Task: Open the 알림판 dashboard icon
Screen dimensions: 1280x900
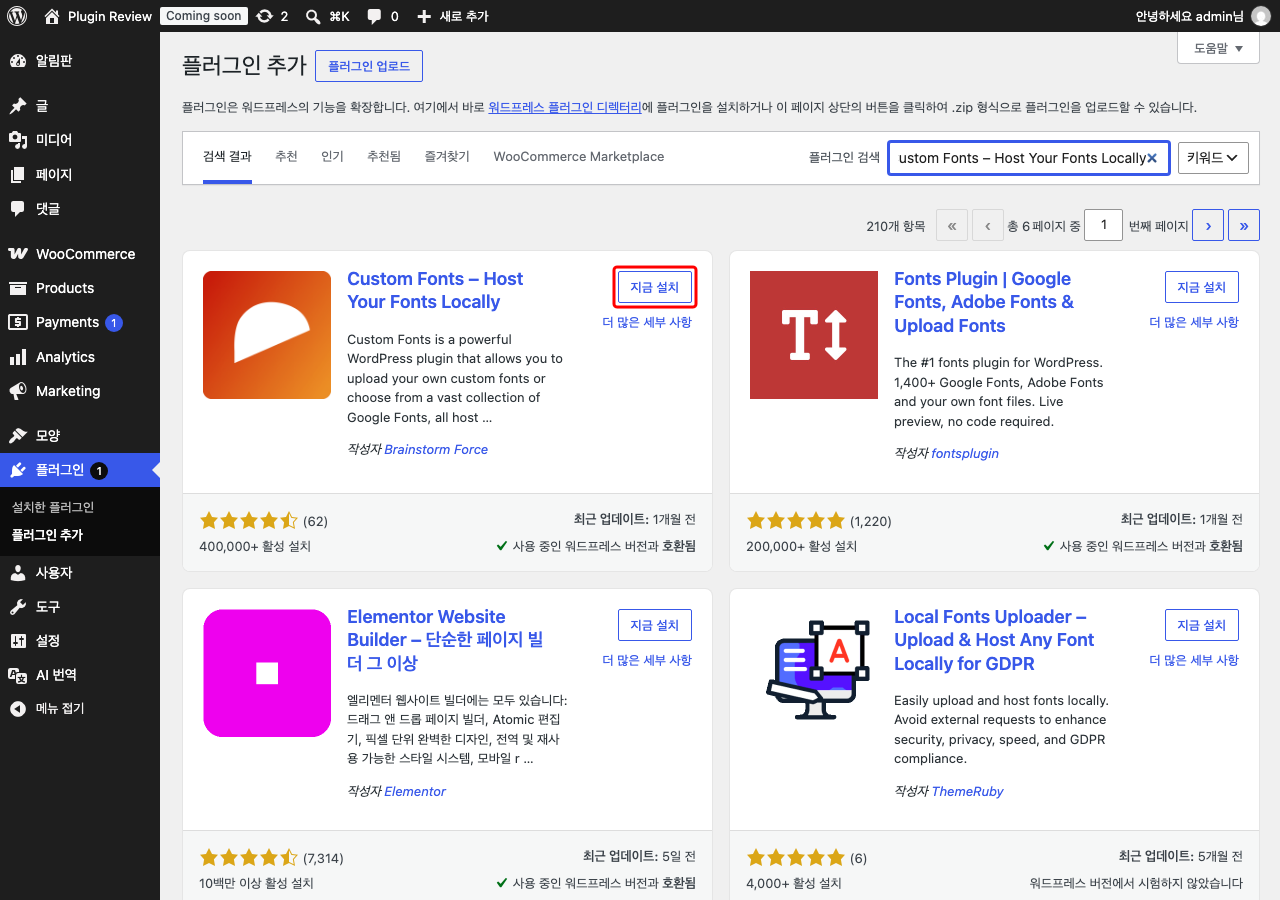Action: (x=18, y=61)
